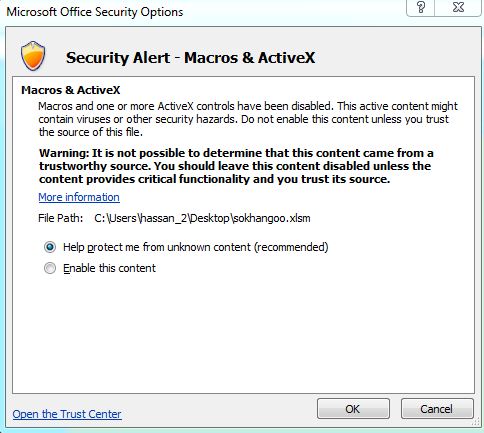
Task: Click the 'File Path:' label
Action: pos(61,218)
